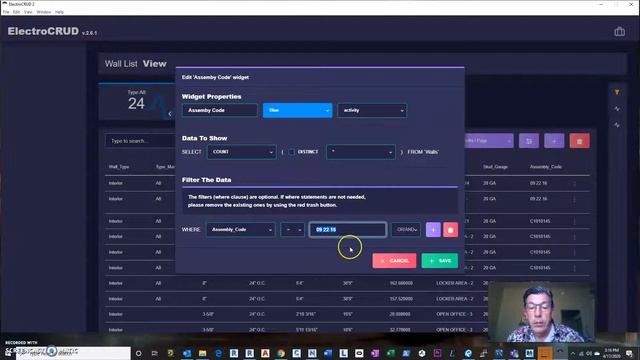Click the yellow filter funnel icon
The width and height of the screenshot is (640, 360).
click(617, 92)
